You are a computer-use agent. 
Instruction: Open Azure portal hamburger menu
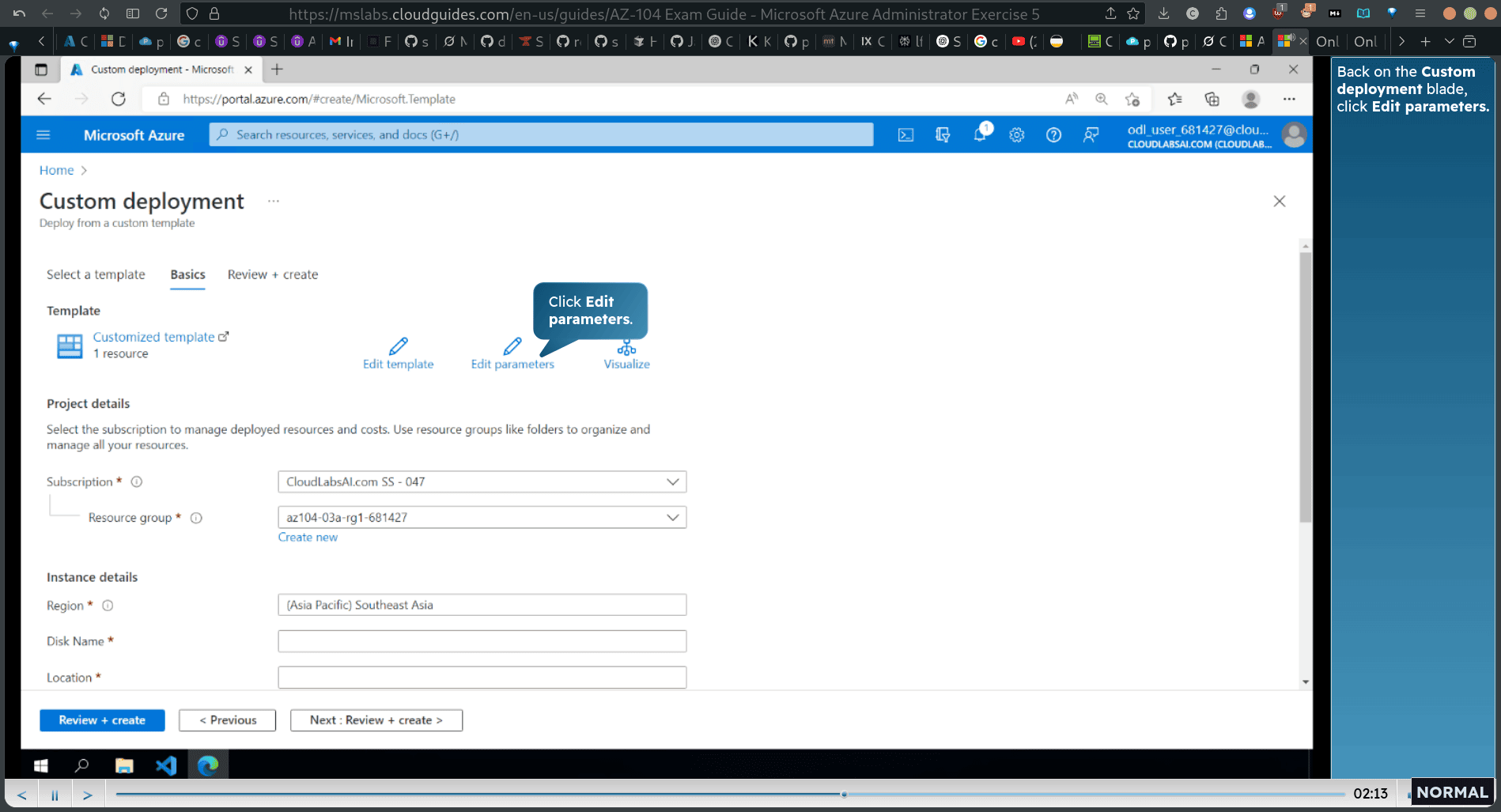point(43,135)
